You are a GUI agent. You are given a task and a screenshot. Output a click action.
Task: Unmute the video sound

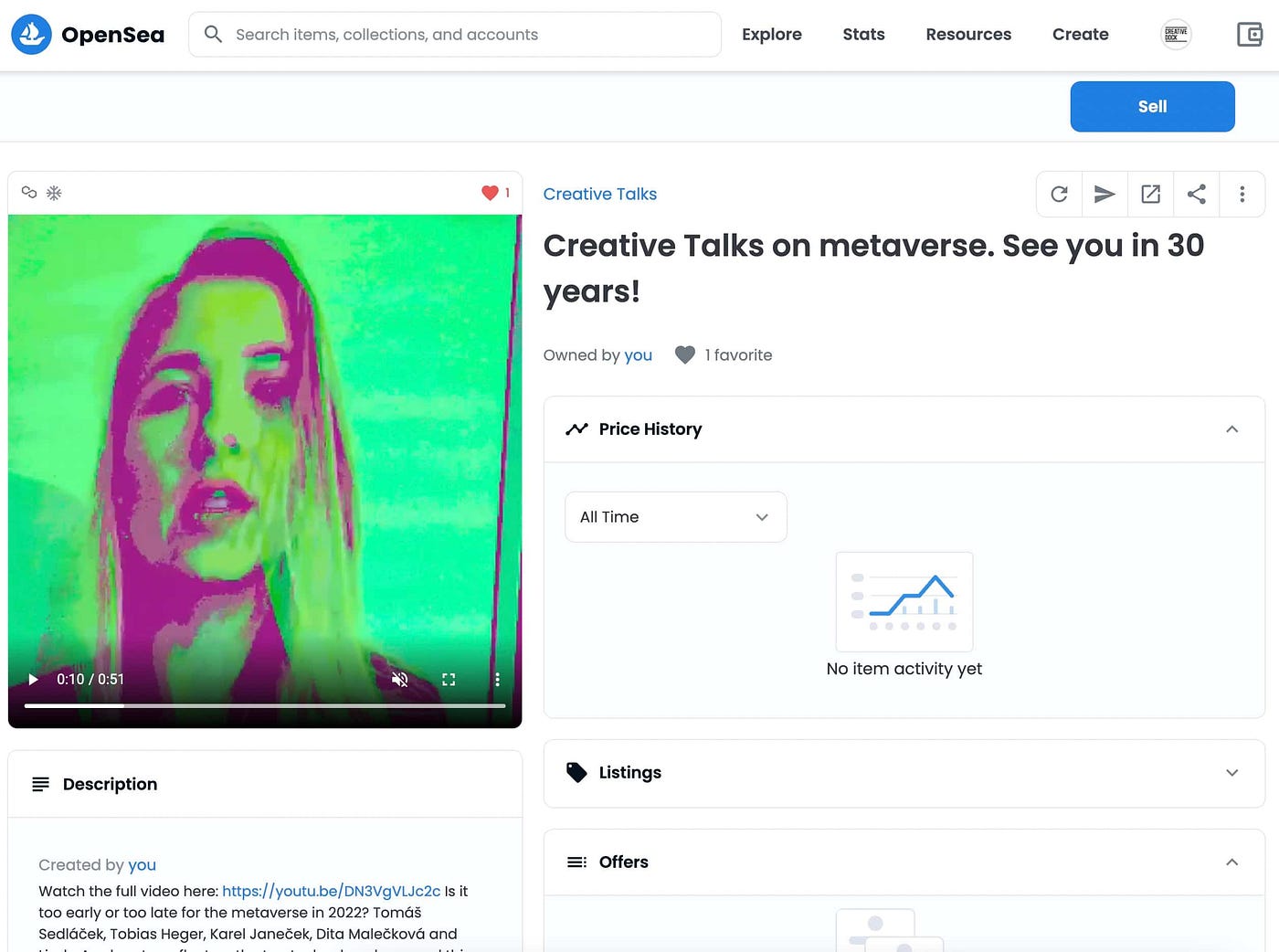(x=399, y=680)
